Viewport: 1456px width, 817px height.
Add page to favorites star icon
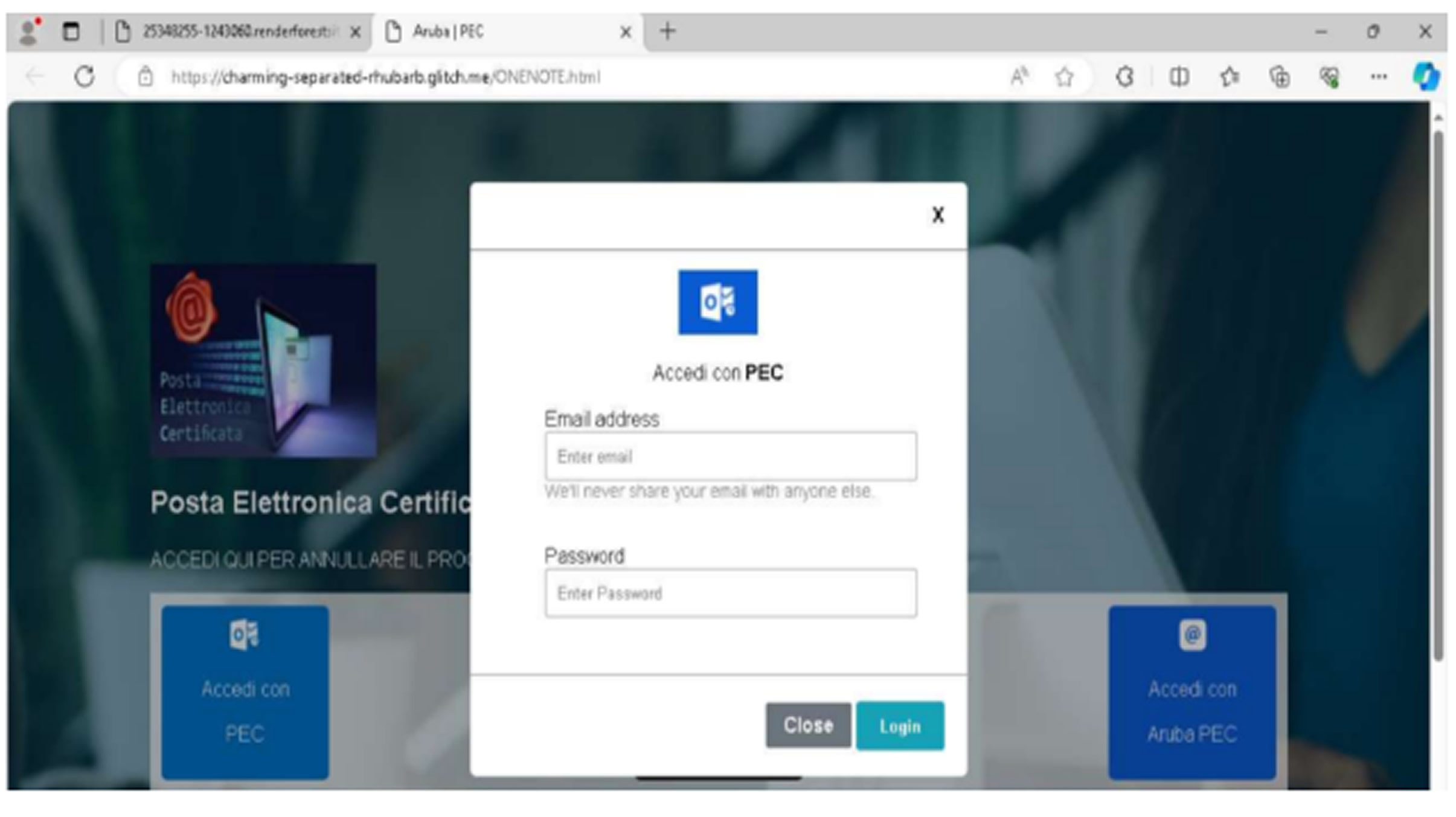pyautogui.click(x=1064, y=77)
